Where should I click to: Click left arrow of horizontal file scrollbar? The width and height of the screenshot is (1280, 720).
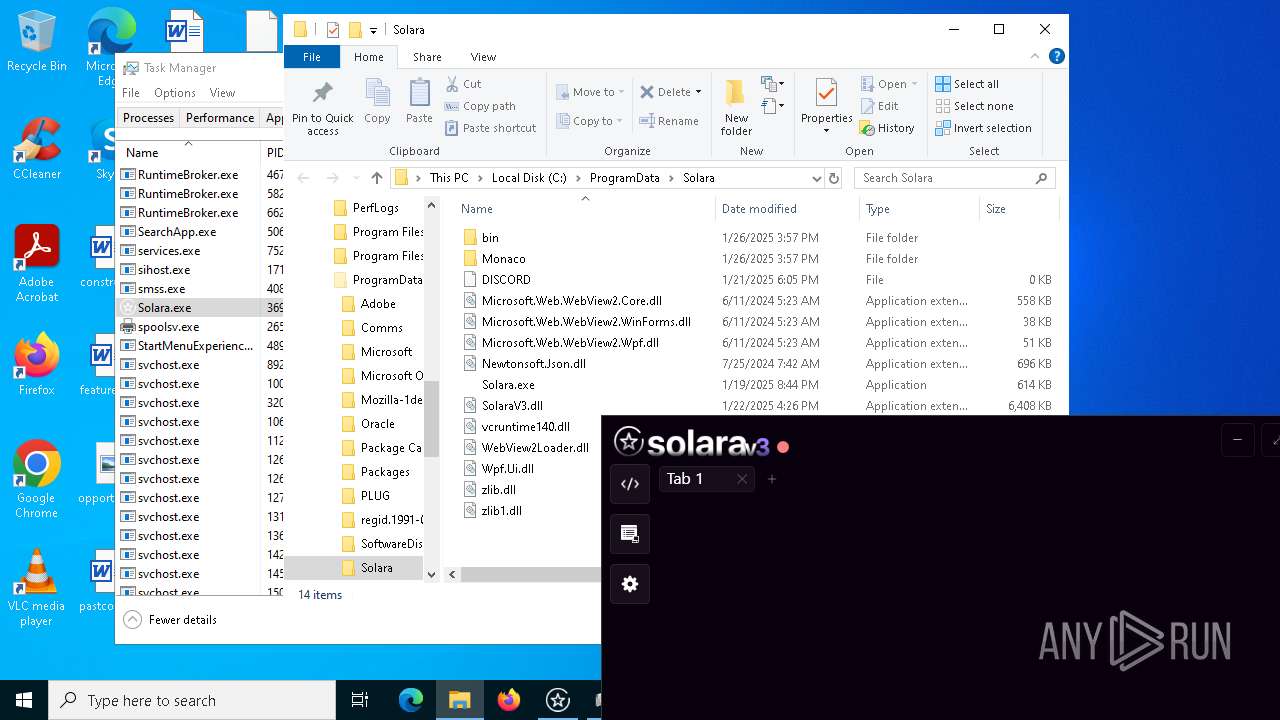click(x=452, y=574)
